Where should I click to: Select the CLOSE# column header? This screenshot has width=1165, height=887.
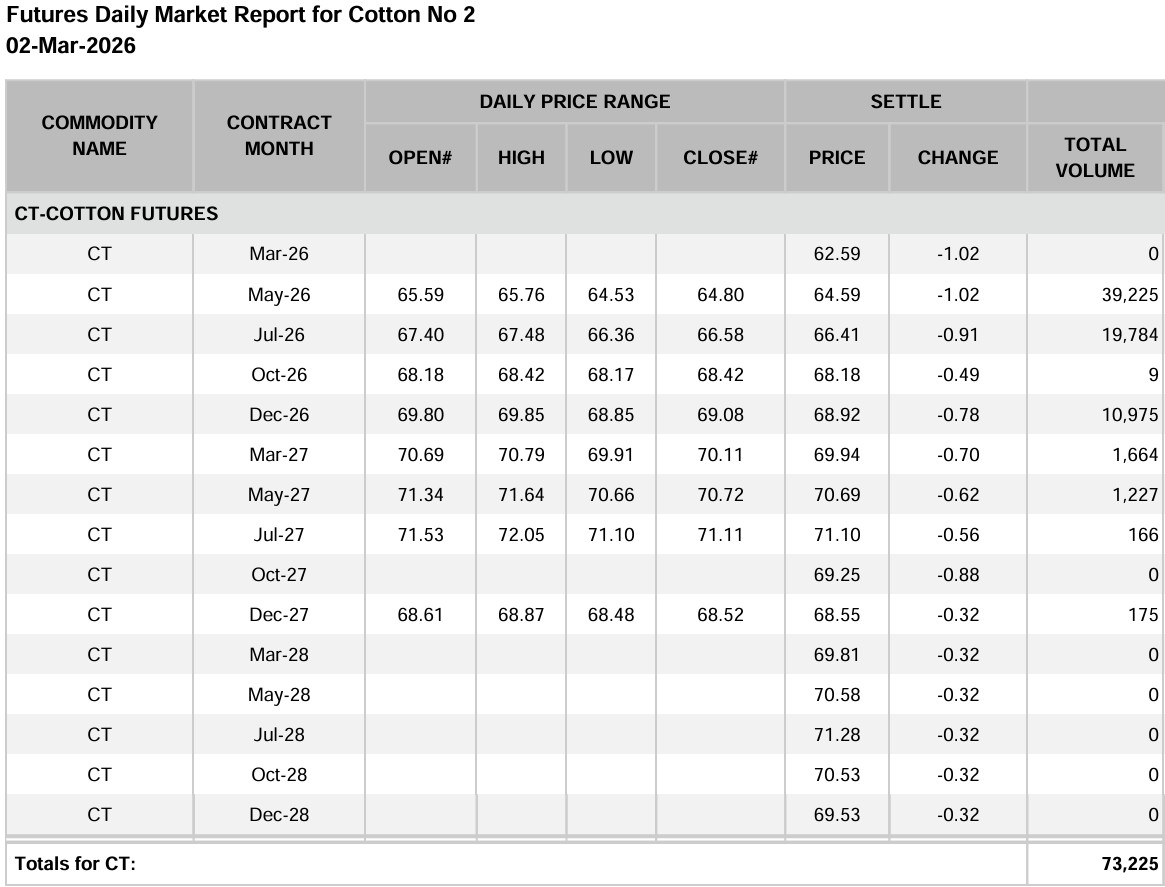click(720, 158)
